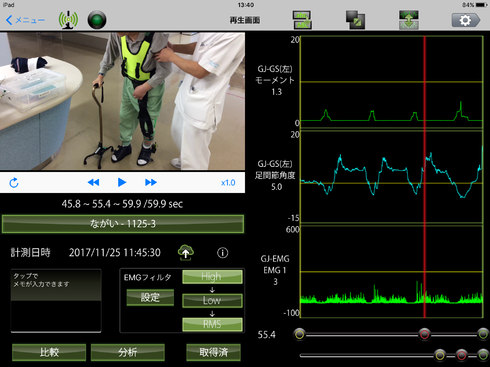The image size is (490, 367).
Task: Toggle the RMS EMG filter
Action: [212, 324]
